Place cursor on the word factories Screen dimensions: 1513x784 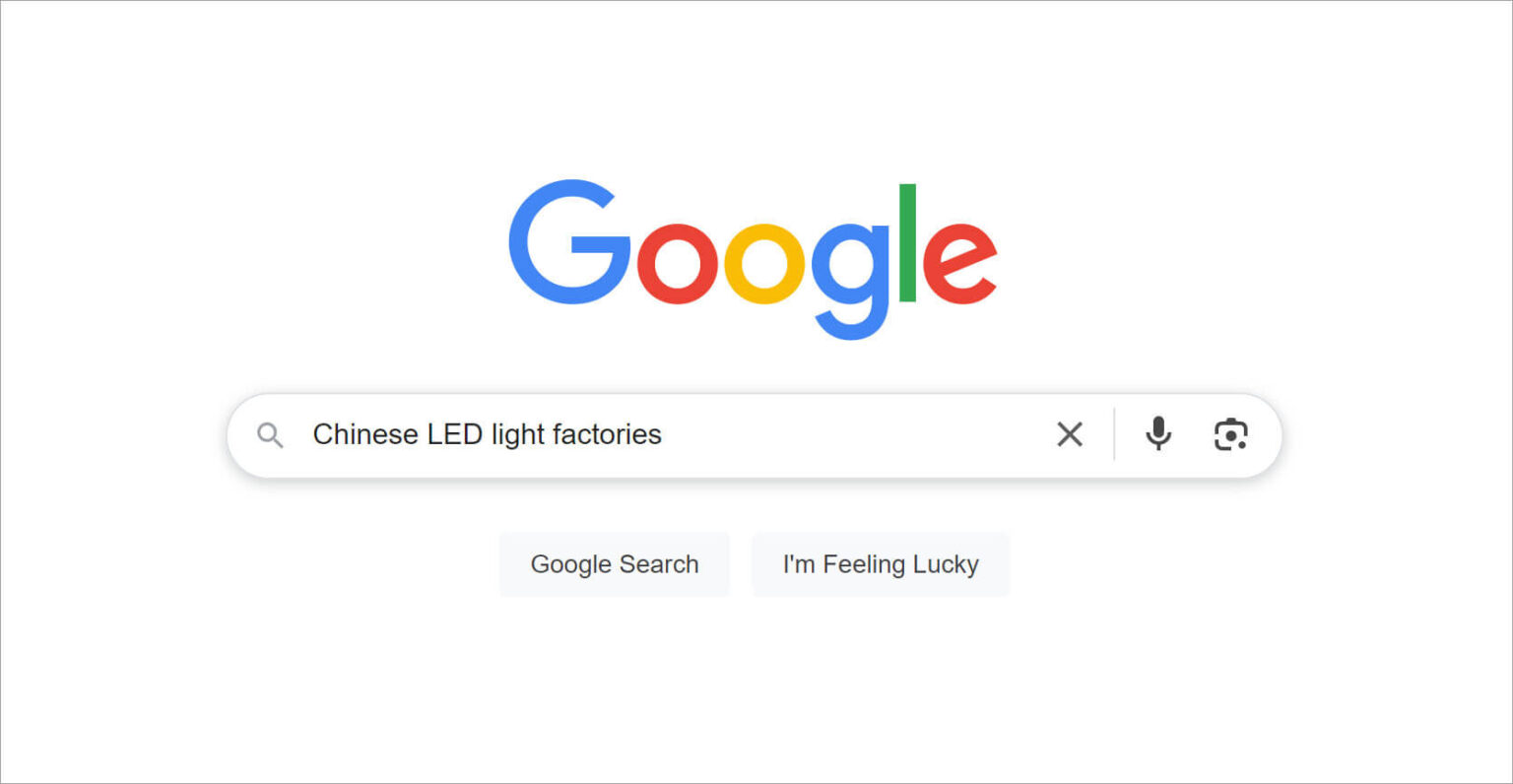(607, 434)
